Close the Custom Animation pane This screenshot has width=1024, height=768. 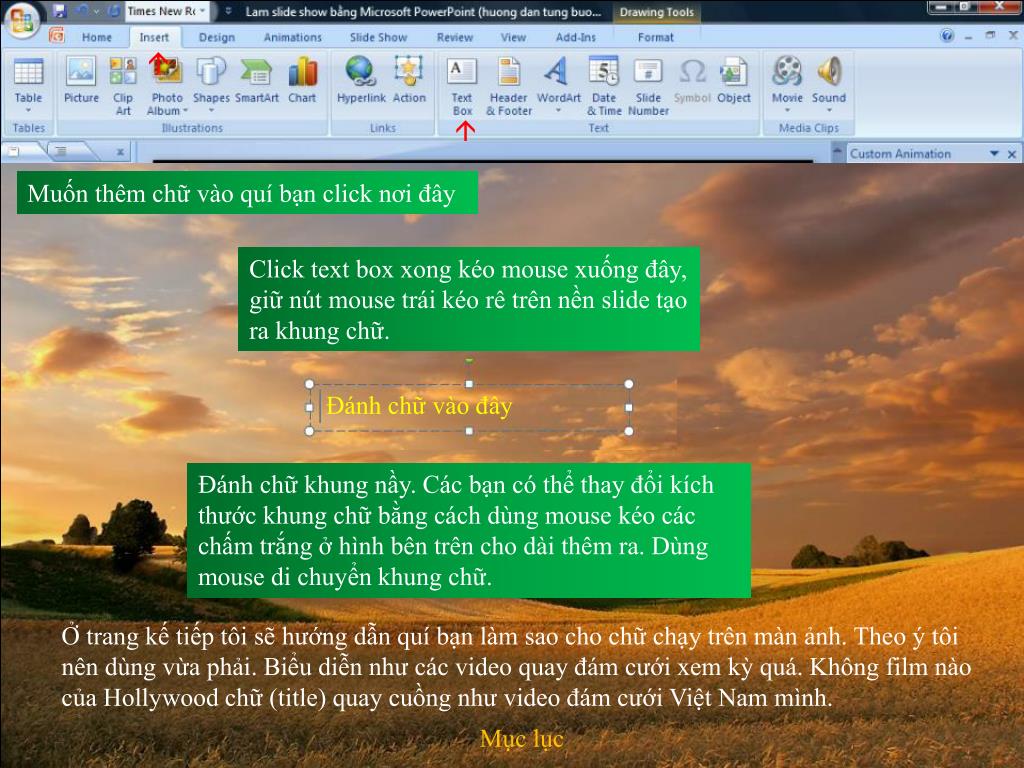click(1012, 154)
